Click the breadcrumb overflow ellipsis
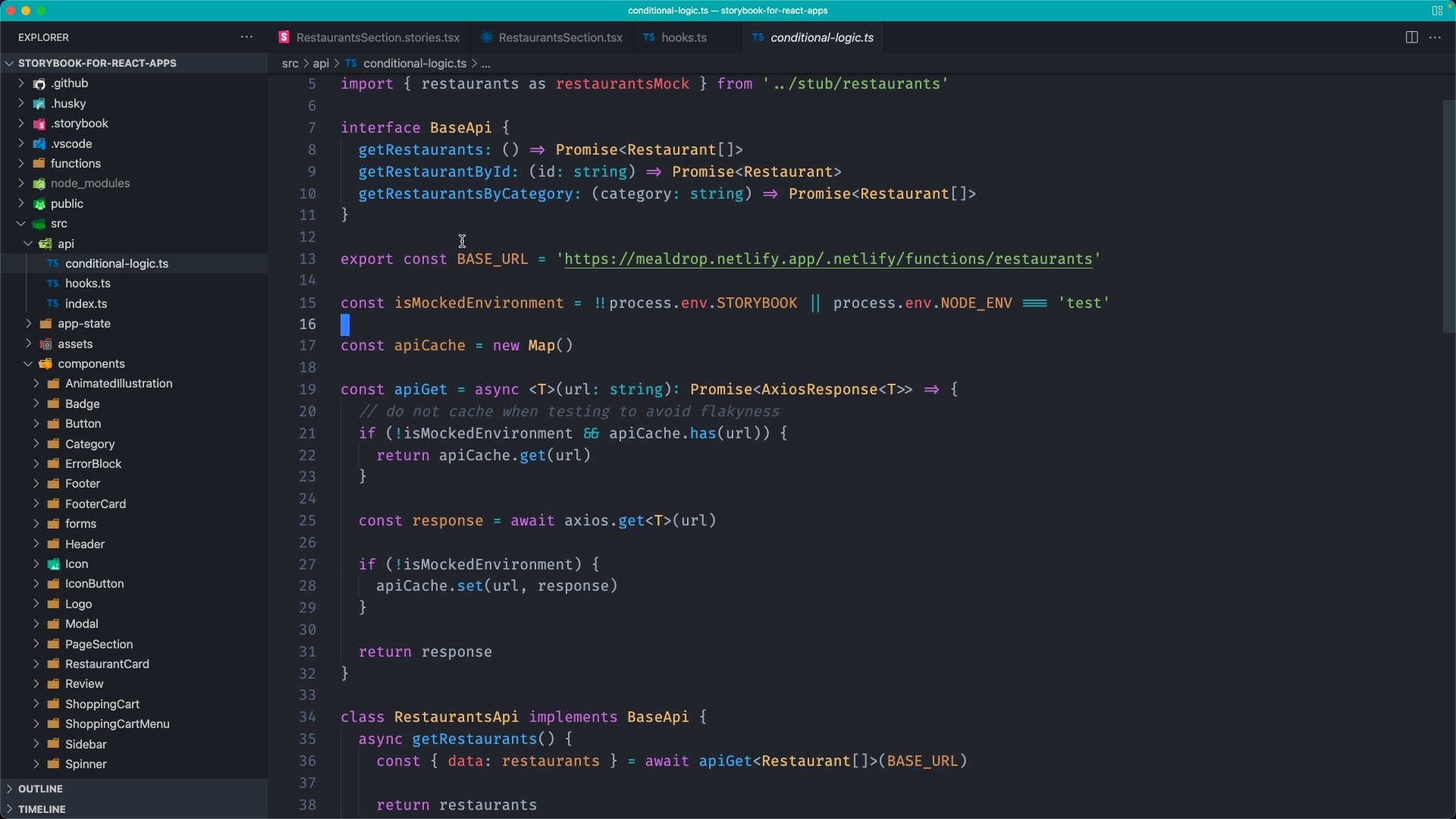Screen dimensions: 1456x819 tap(486, 64)
